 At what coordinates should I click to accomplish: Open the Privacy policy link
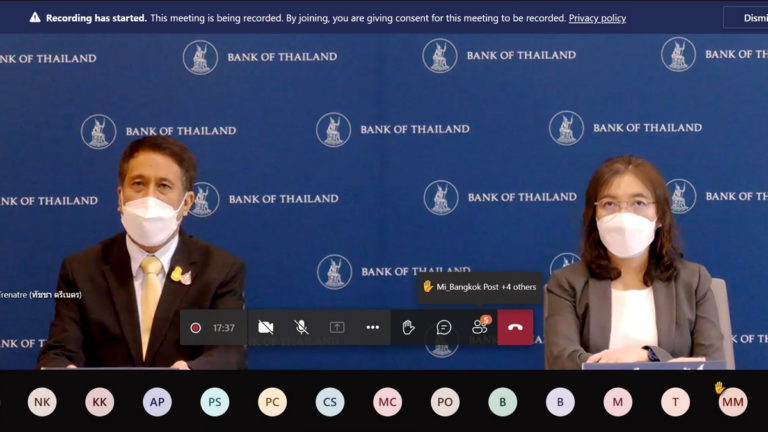coord(597,18)
